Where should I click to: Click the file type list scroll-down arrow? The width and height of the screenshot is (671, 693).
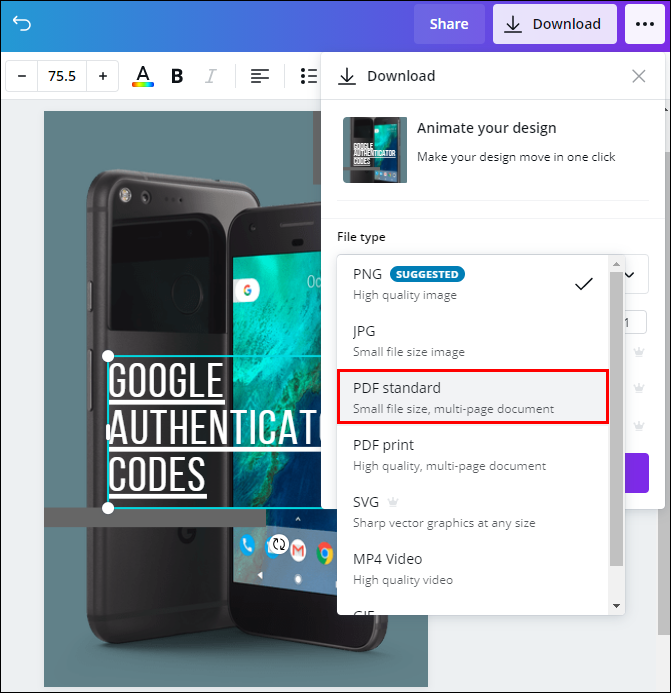point(616,606)
